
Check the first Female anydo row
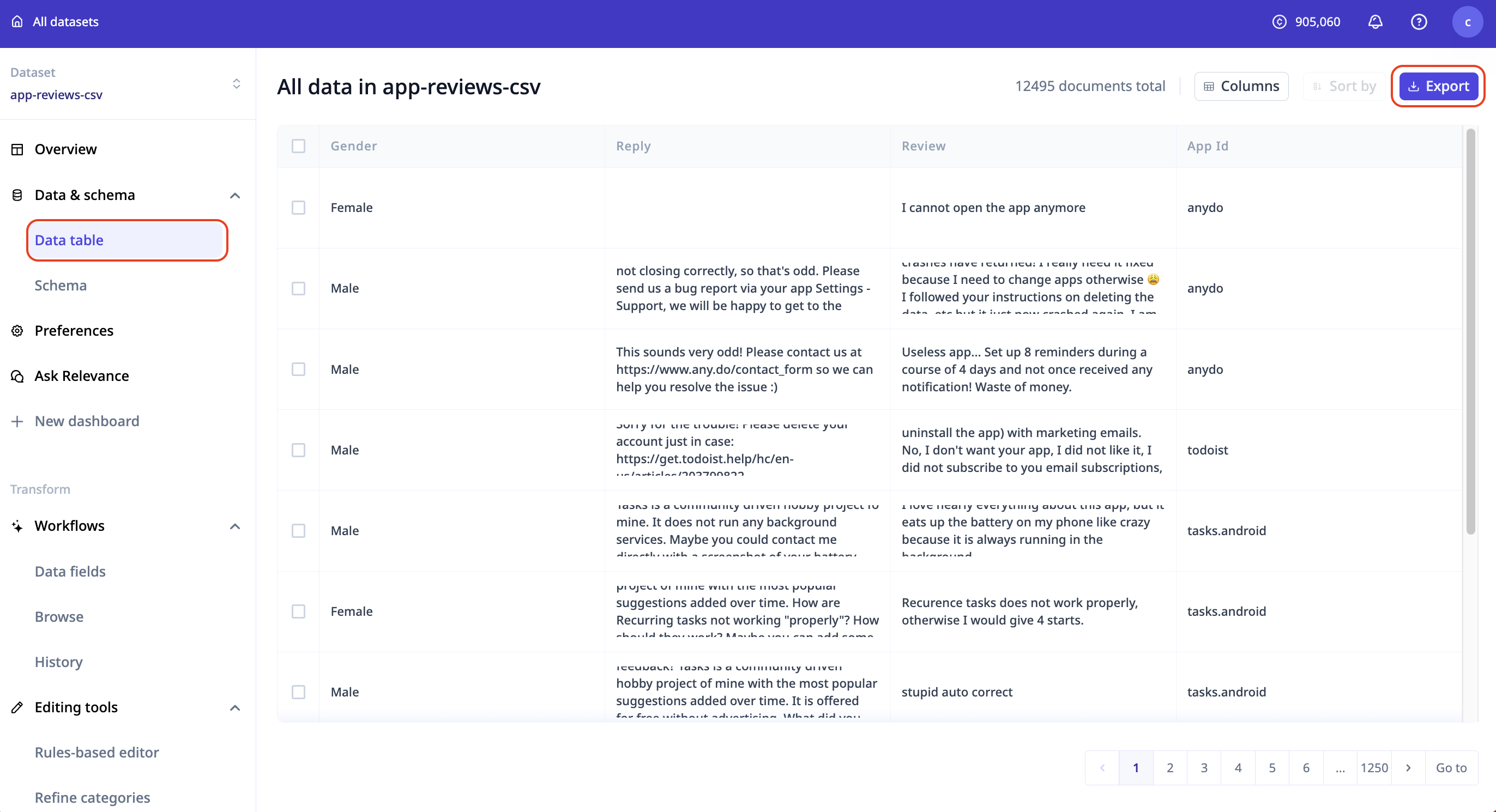299,208
